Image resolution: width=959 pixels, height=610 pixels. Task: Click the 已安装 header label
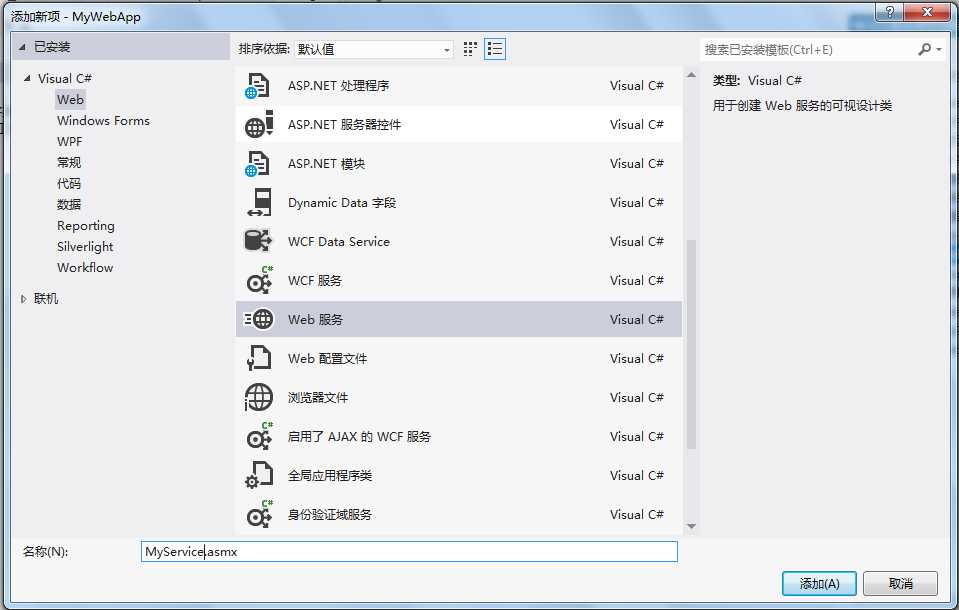pyautogui.click(x=52, y=47)
